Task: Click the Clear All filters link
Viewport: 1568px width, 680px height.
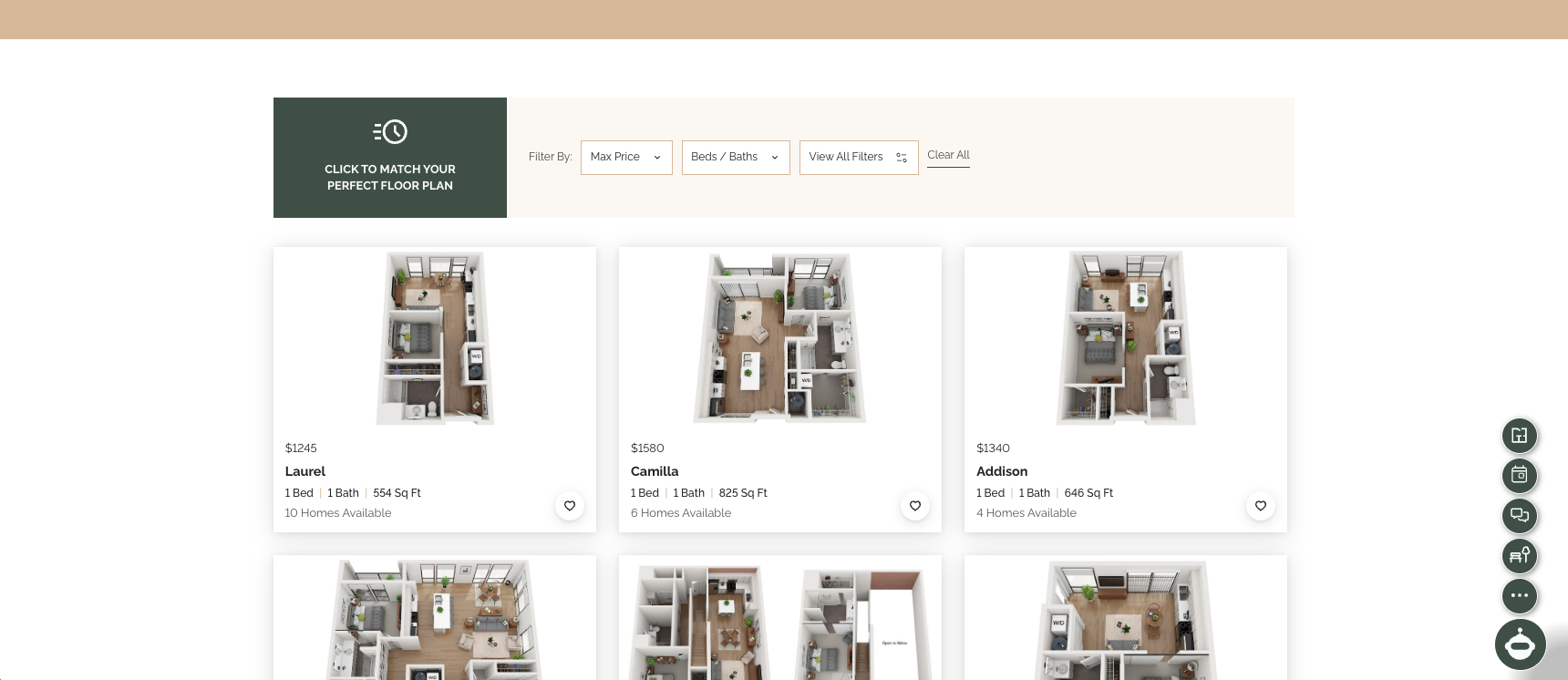Action: tap(948, 155)
